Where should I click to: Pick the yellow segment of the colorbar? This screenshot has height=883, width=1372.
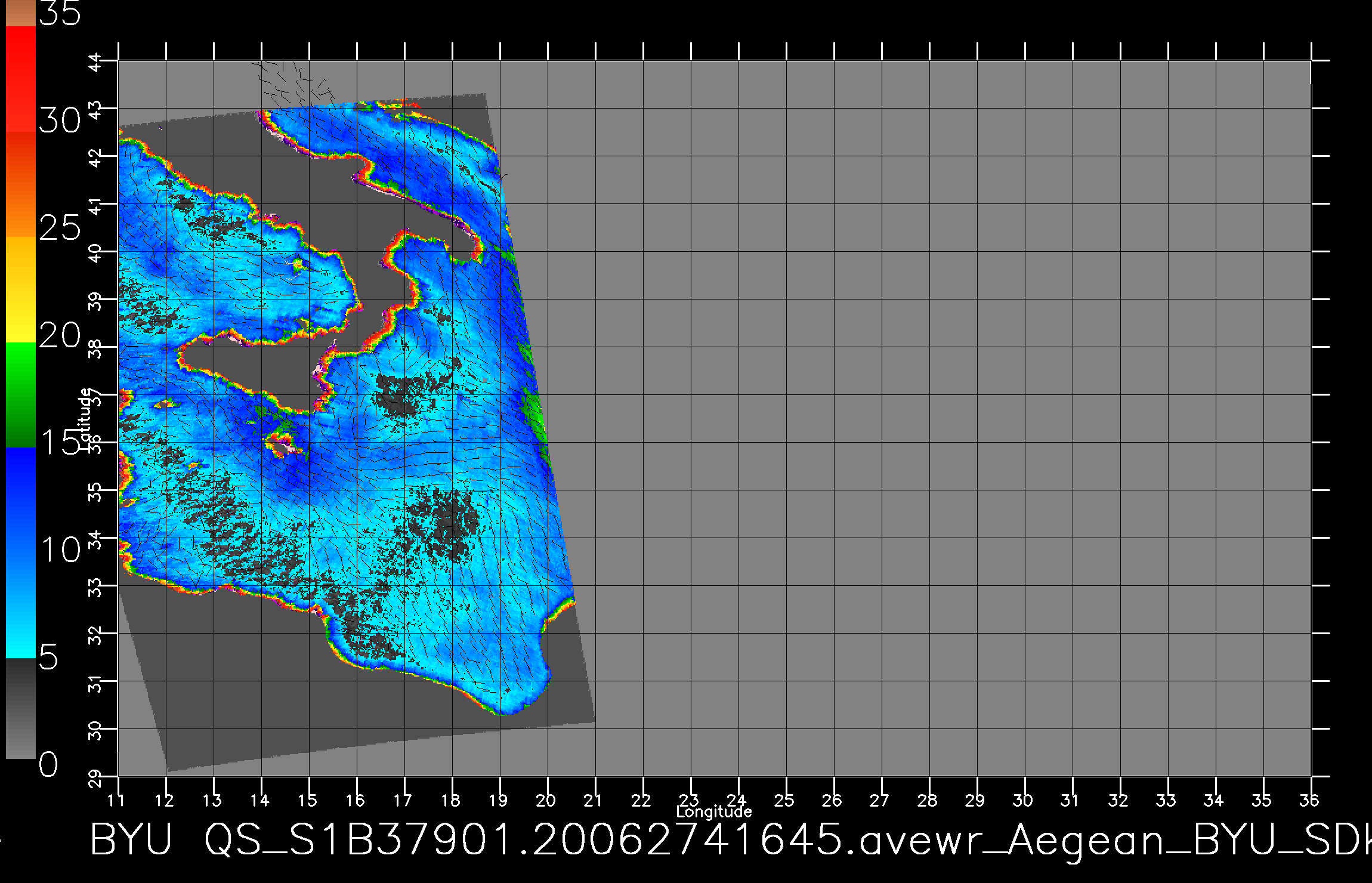21,289
